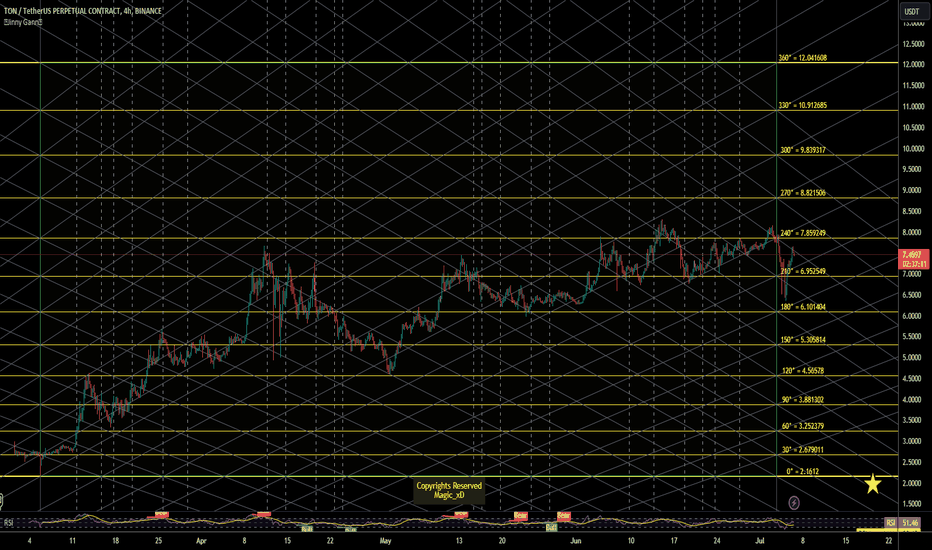Click the Jun date on time axis

click(575, 540)
